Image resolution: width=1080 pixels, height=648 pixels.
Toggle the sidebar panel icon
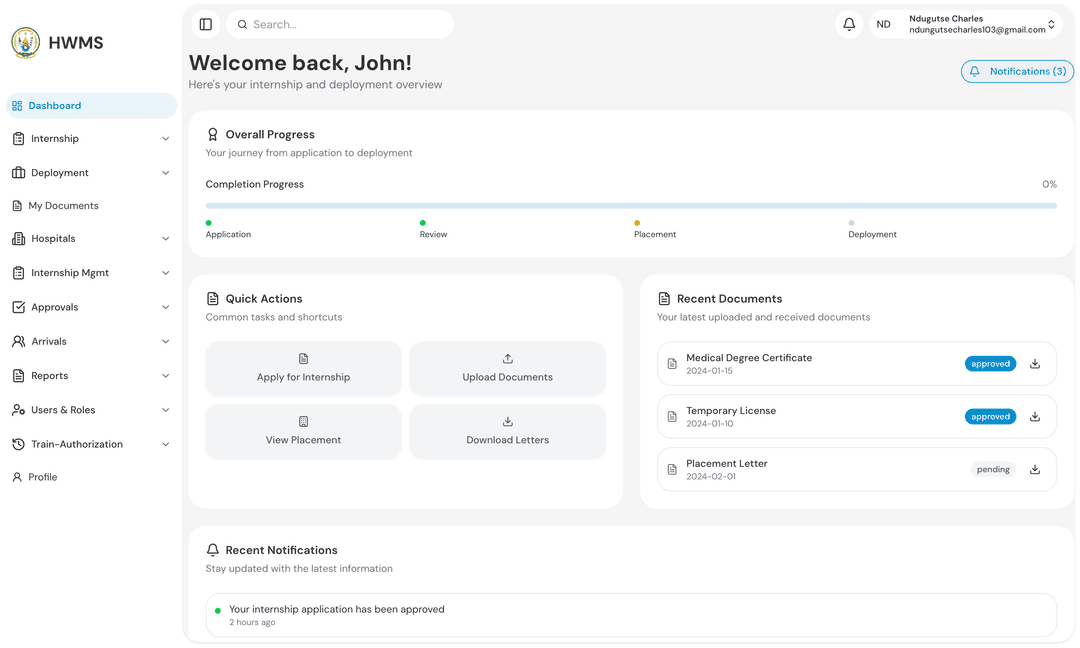206,24
